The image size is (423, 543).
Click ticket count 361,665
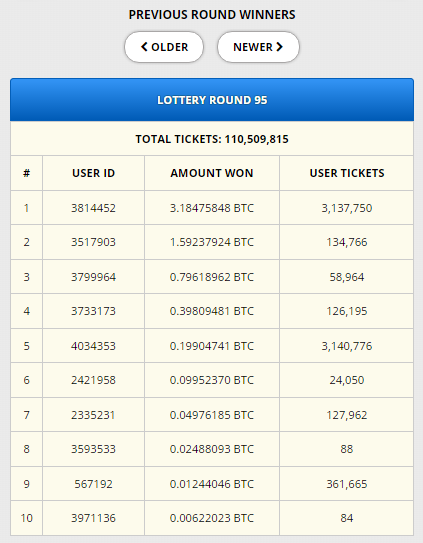[x=347, y=484]
